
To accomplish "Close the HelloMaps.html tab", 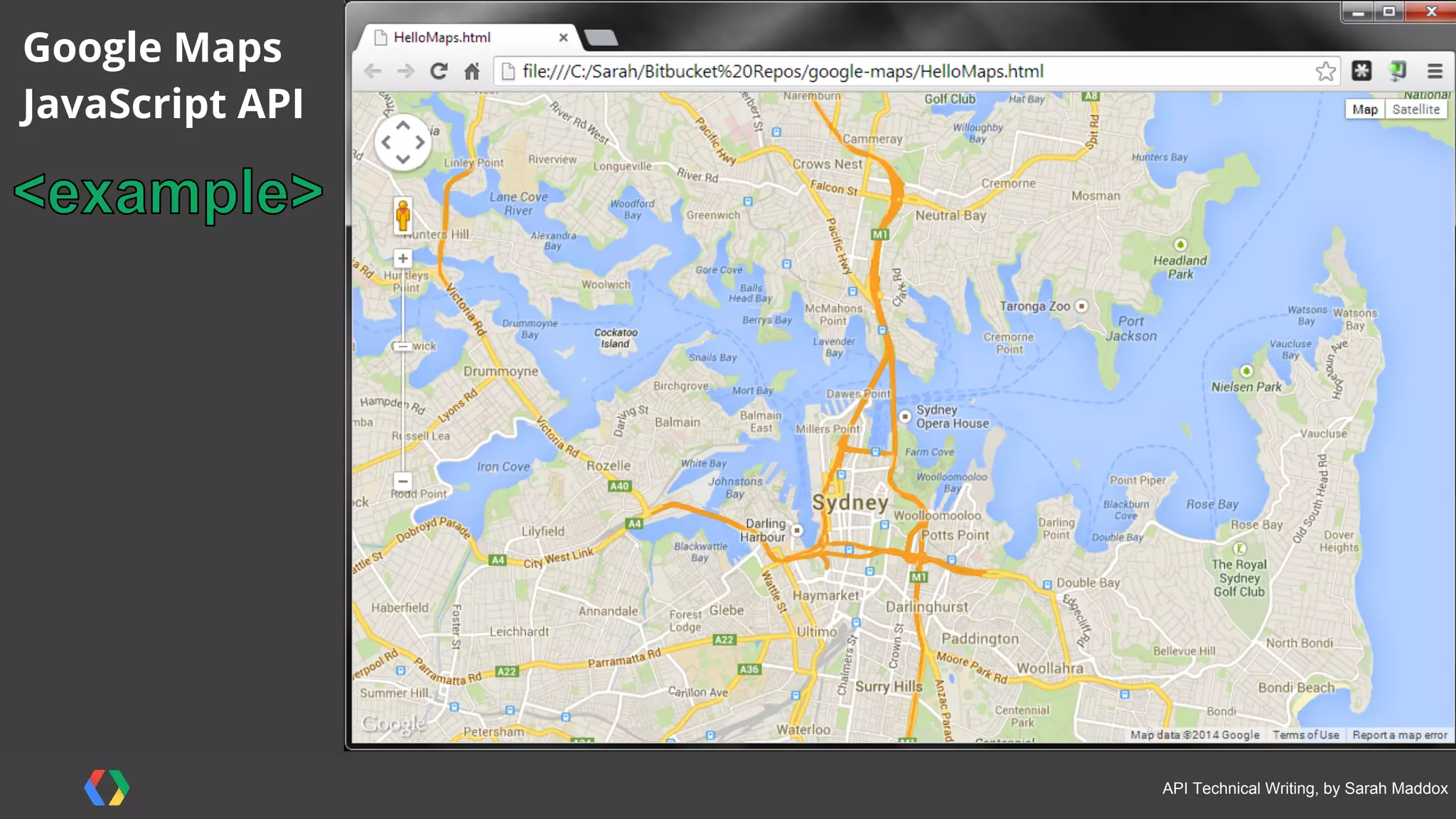I will coord(563,38).
